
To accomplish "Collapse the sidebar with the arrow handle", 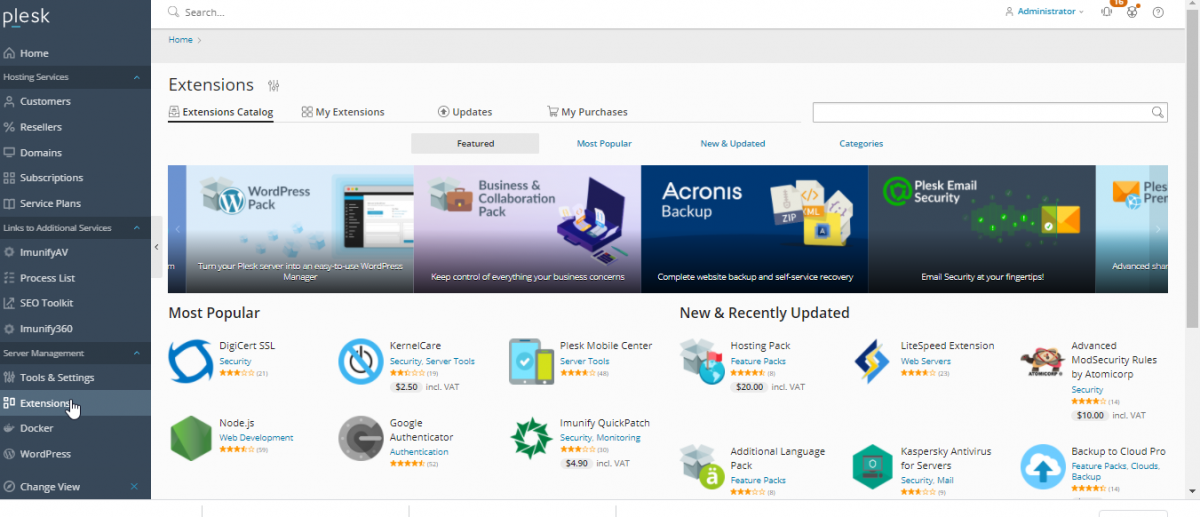I will 156,246.
